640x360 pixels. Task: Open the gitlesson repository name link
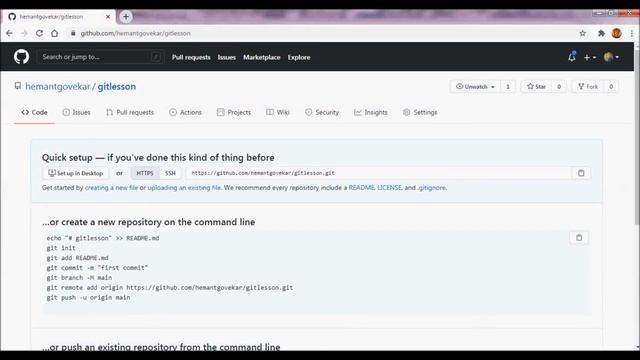point(117,87)
